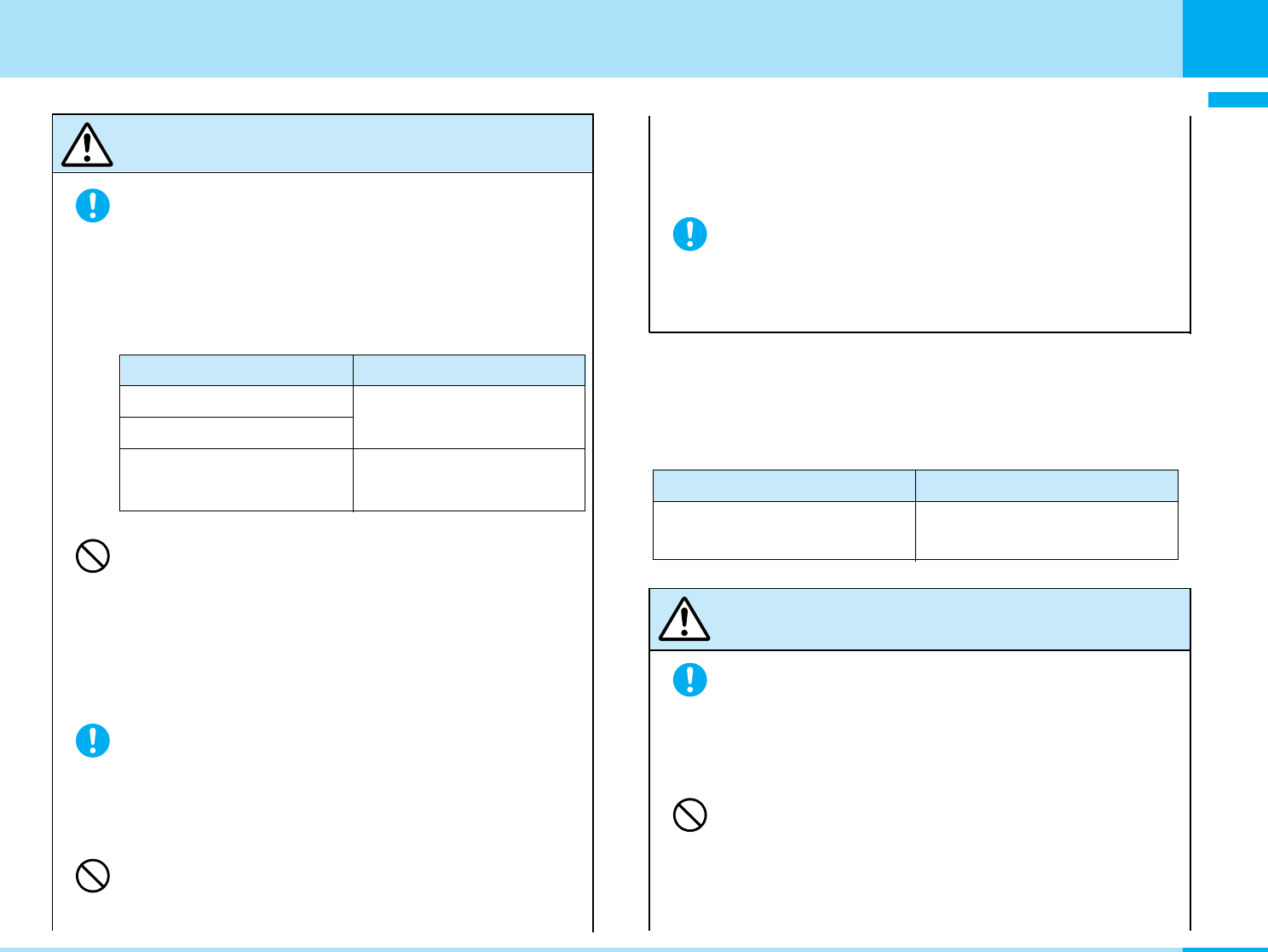Click the light blue header bar of the right warning box

(x=937, y=620)
